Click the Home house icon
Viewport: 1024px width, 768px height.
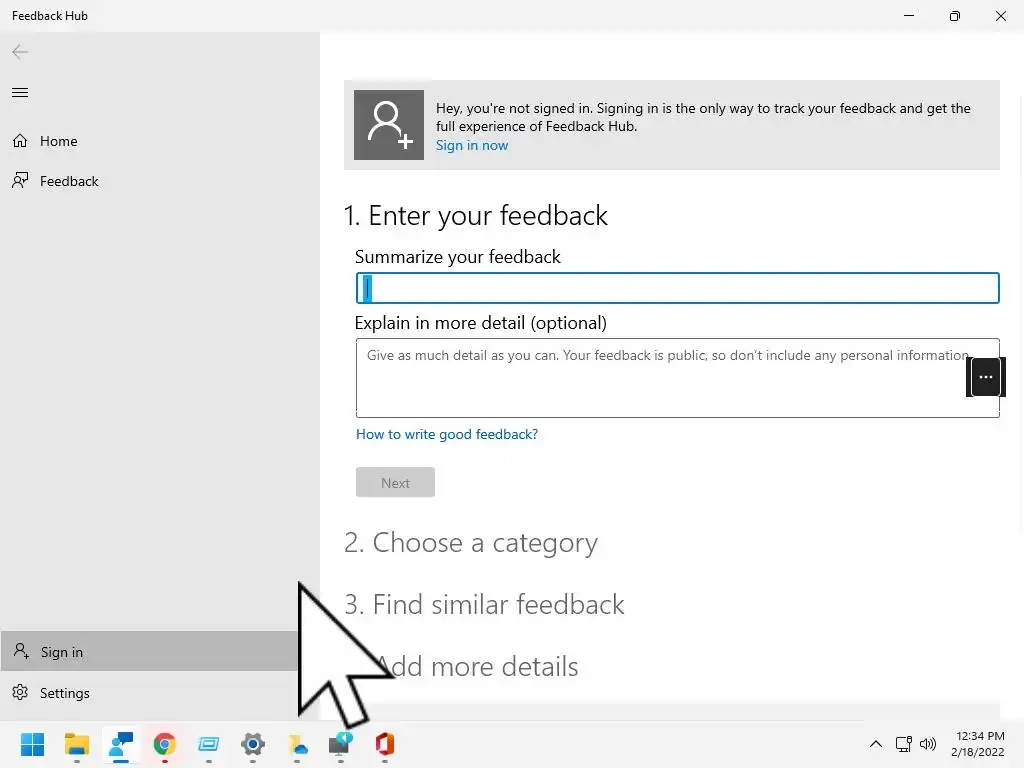click(20, 140)
